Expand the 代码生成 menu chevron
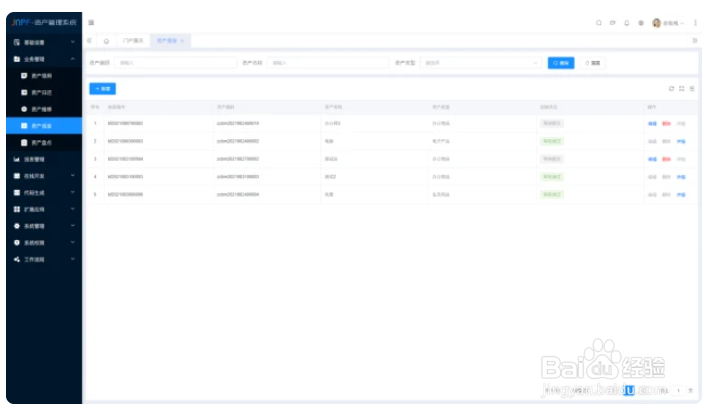This screenshot has width=705, height=414. coord(72,192)
